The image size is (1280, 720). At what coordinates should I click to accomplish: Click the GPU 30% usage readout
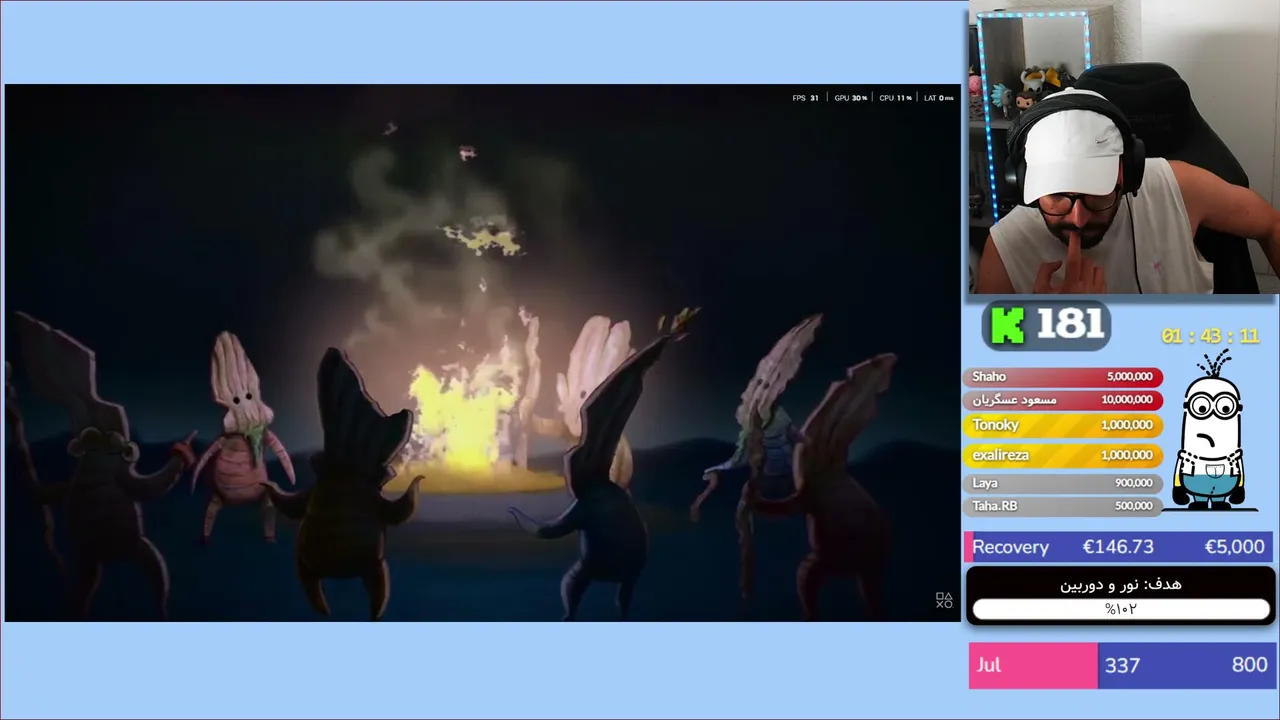coord(851,98)
